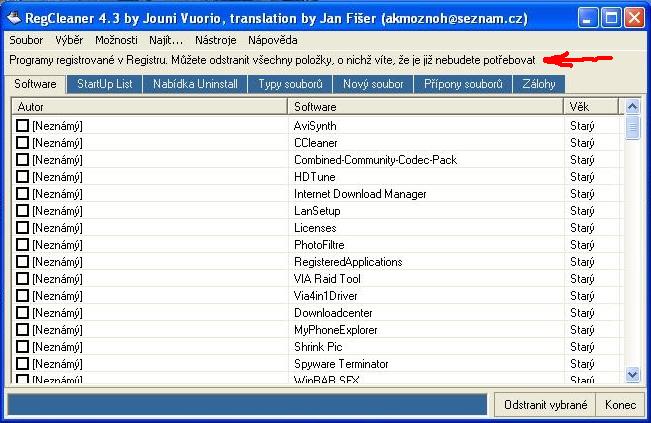Open the Nástroje menu
Image resolution: width=651 pixels, height=423 pixels.
[x=217, y=40]
